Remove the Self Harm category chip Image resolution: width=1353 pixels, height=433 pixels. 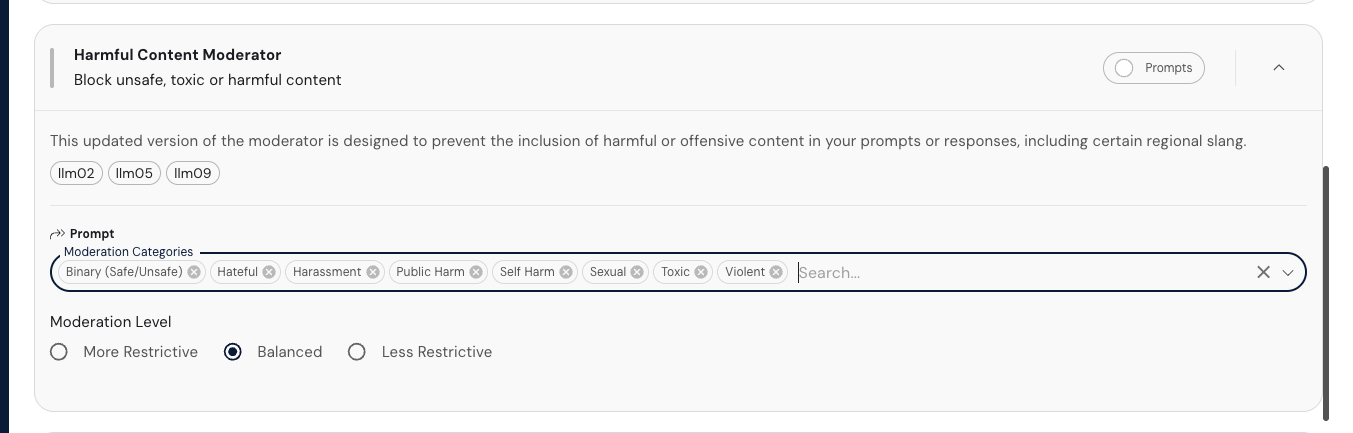pyautogui.click(x=566, y=272)
